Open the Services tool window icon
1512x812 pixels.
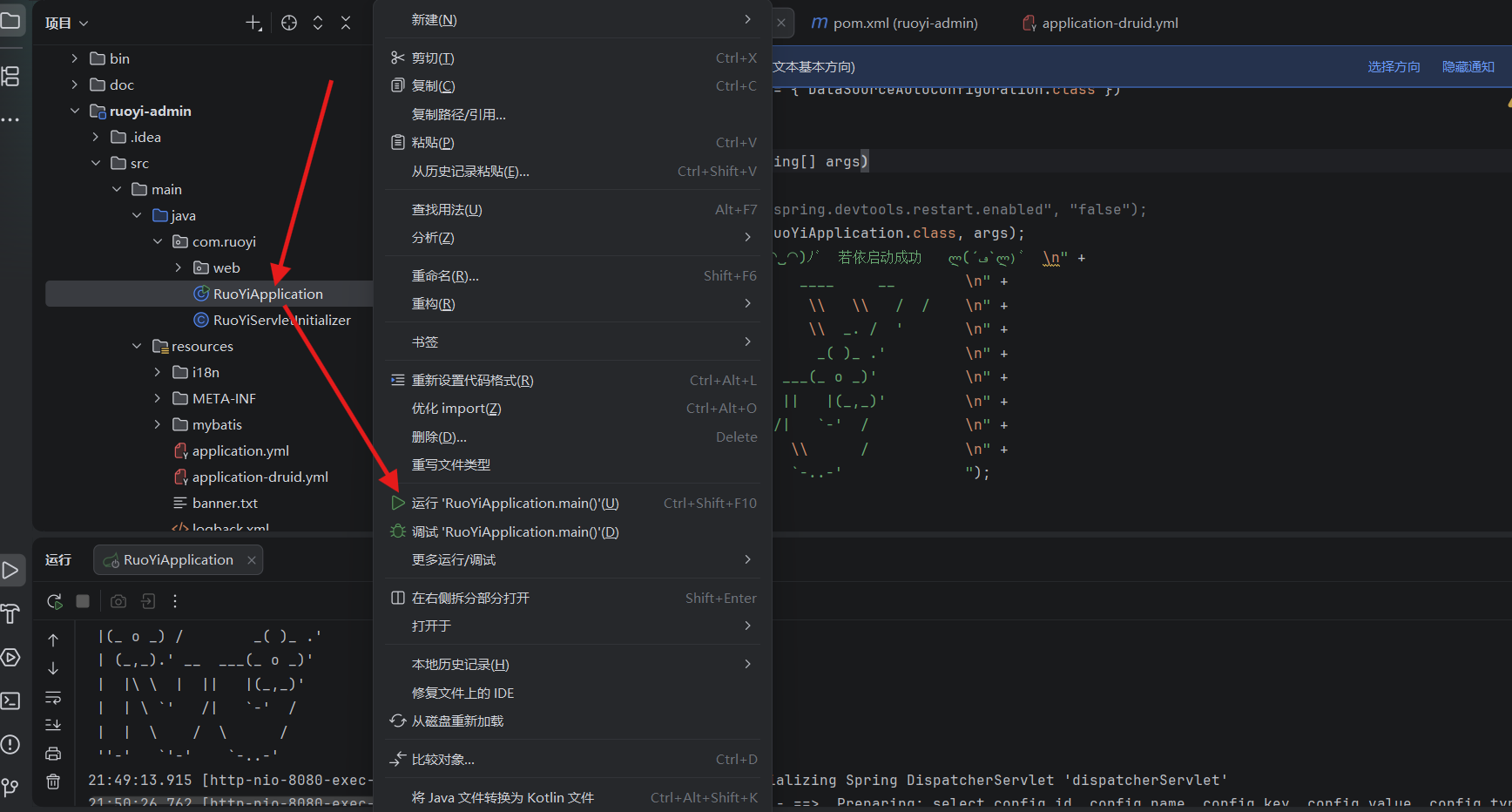pos(10,657)
